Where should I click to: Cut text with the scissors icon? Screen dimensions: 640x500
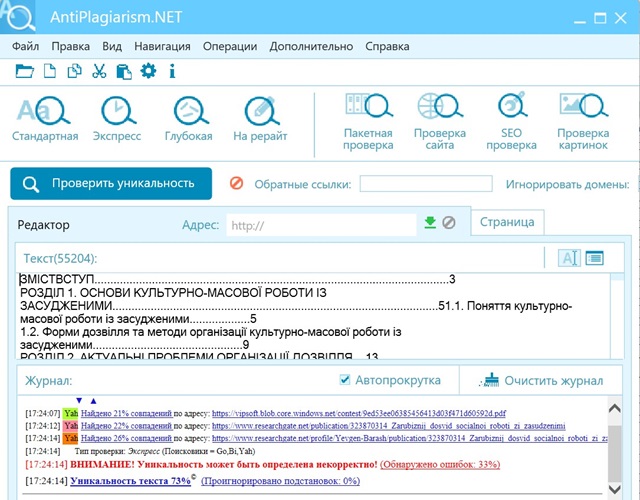point(99,71)
